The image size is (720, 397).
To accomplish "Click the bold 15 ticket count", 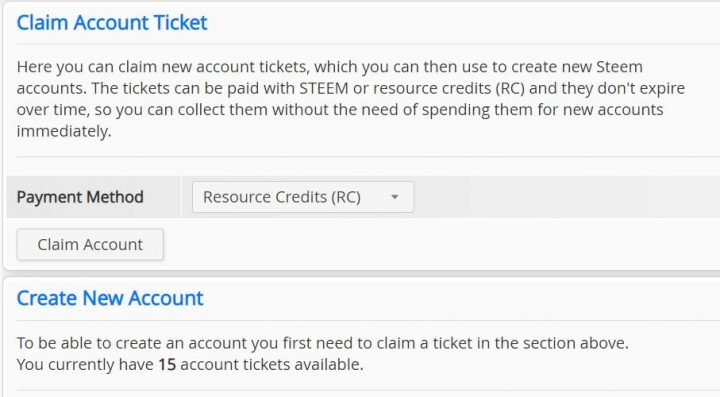I will pos(167,365).
